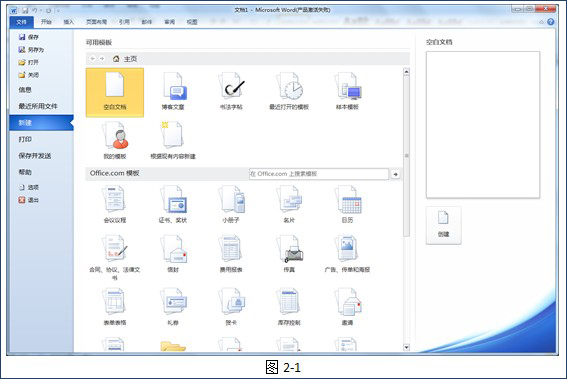The image size is (567, 379).
Task: Open the 小册子 brochure templates
Action: pos(231,204)
